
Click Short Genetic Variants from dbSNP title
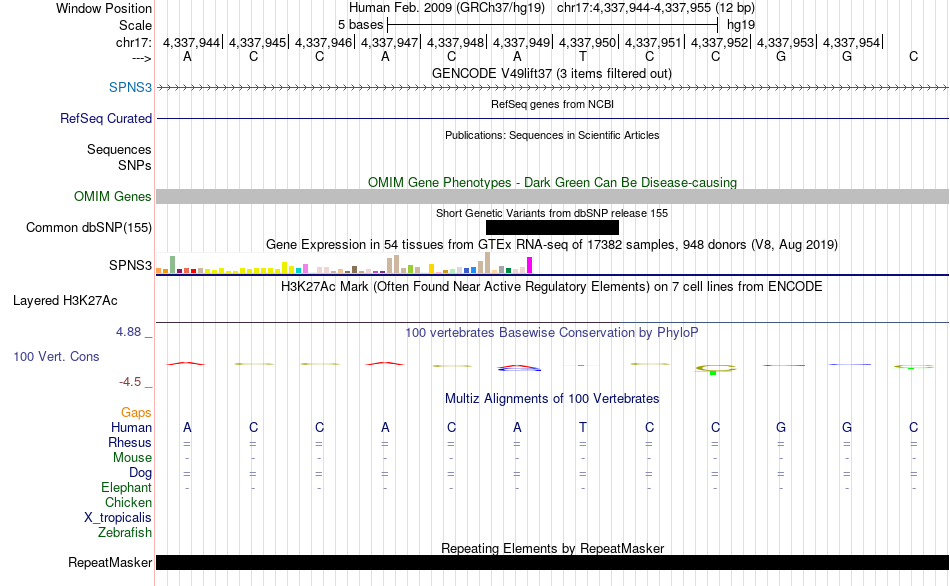click(x=552, y=213)
